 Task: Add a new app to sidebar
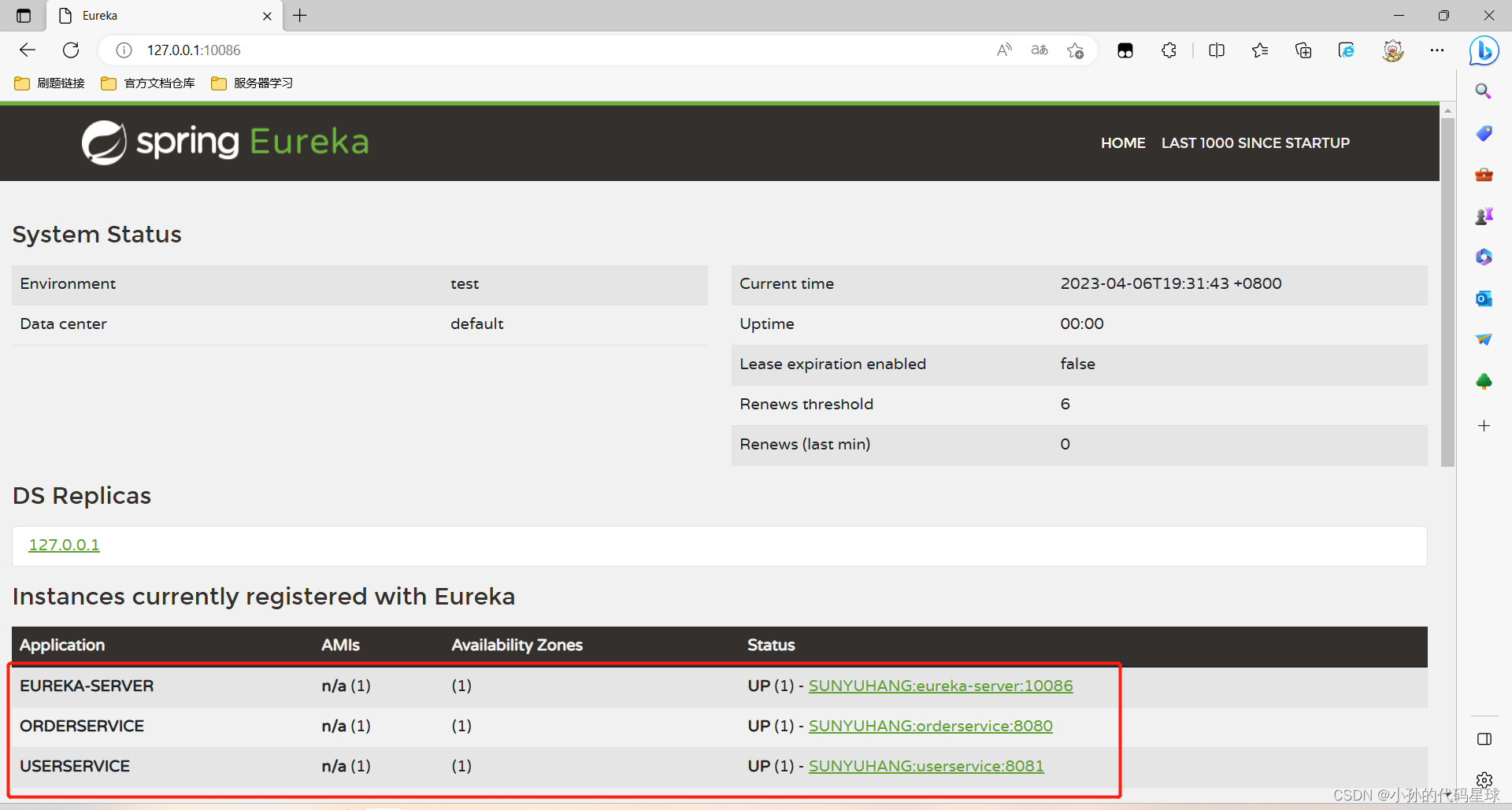[x=1484, y=426]
